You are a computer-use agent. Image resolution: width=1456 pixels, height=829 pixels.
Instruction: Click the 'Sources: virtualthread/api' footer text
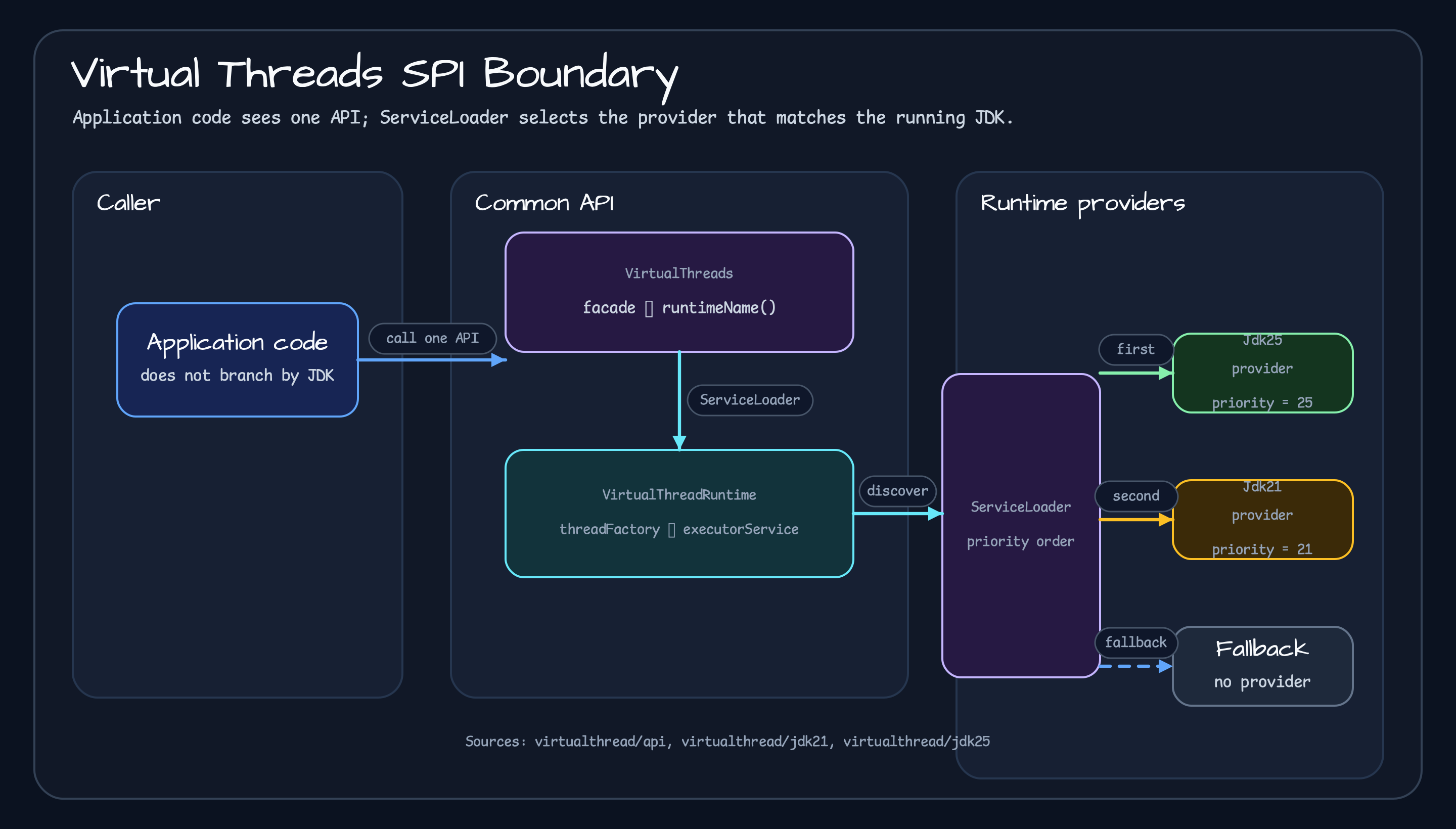tap(727, 742)
